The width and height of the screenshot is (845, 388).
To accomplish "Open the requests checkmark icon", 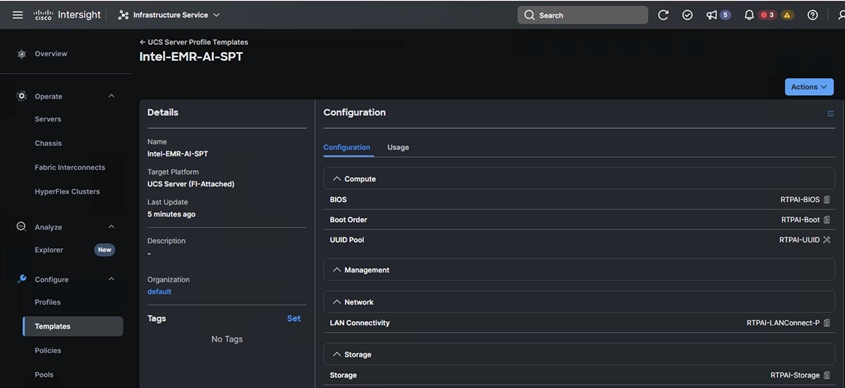I will 687,15.
